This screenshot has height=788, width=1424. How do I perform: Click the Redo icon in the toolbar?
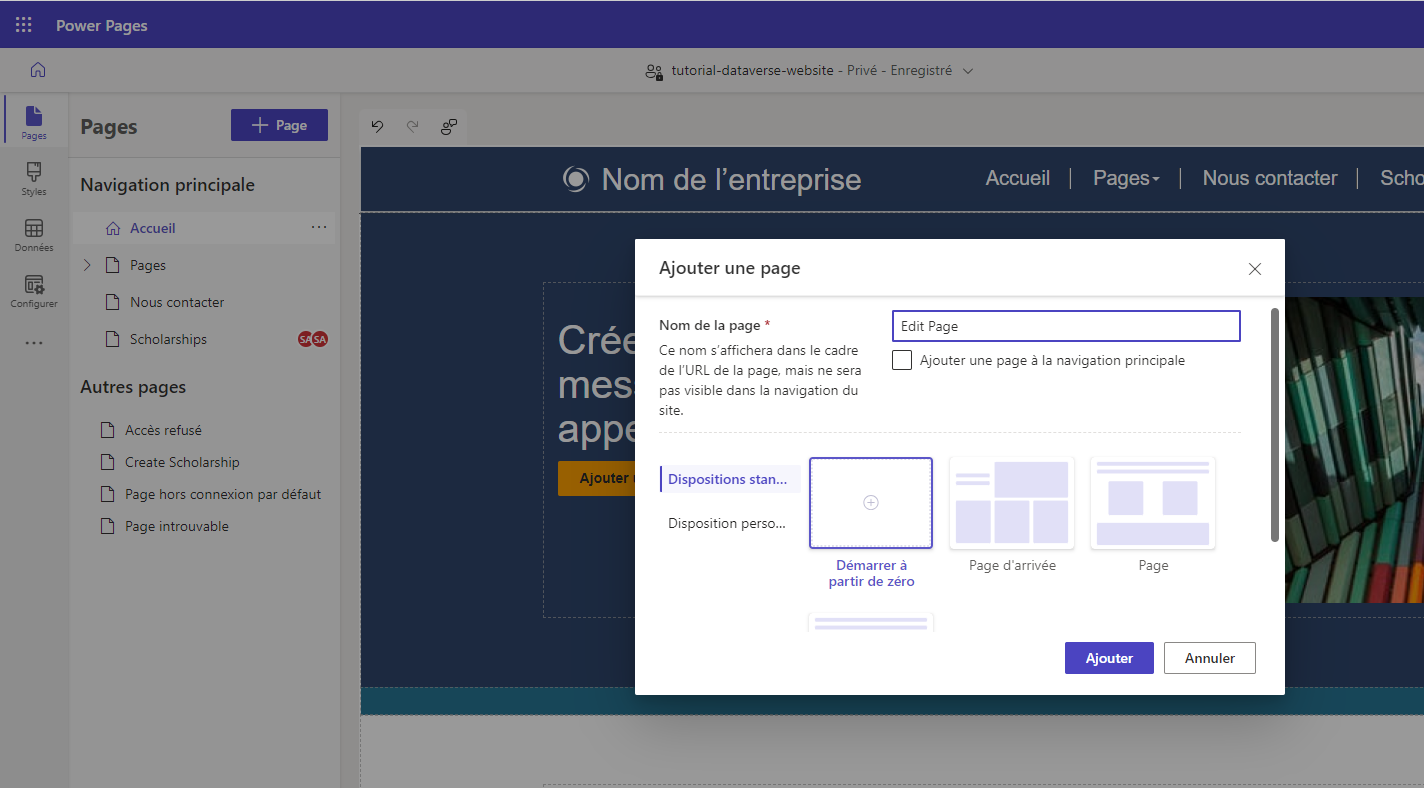coord(412,127)
